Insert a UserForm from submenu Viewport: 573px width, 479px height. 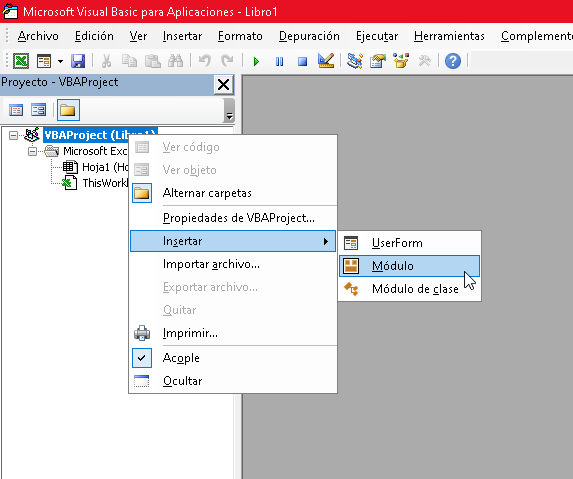pos(410,243)
